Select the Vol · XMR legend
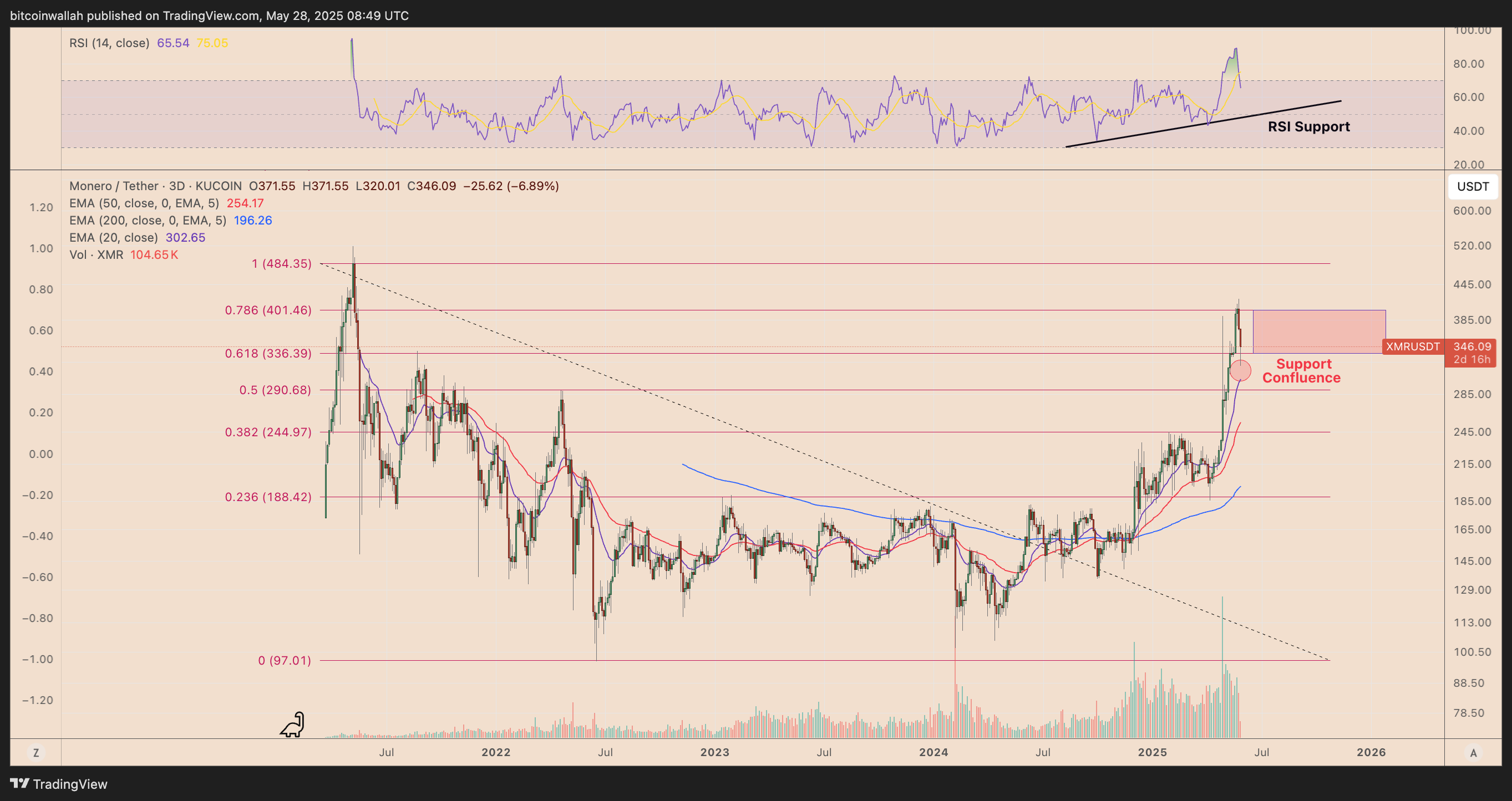The width and height of the screenshot is (1512, 801). point(97,254)
